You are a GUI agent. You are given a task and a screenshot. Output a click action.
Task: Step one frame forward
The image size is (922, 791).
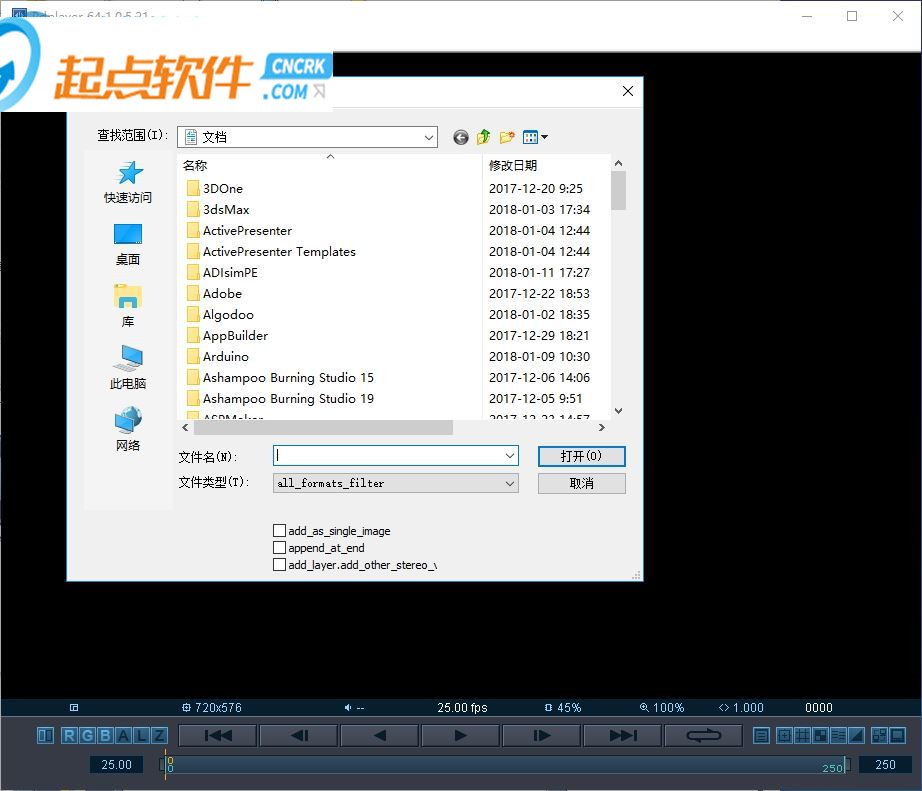point(542,735)
